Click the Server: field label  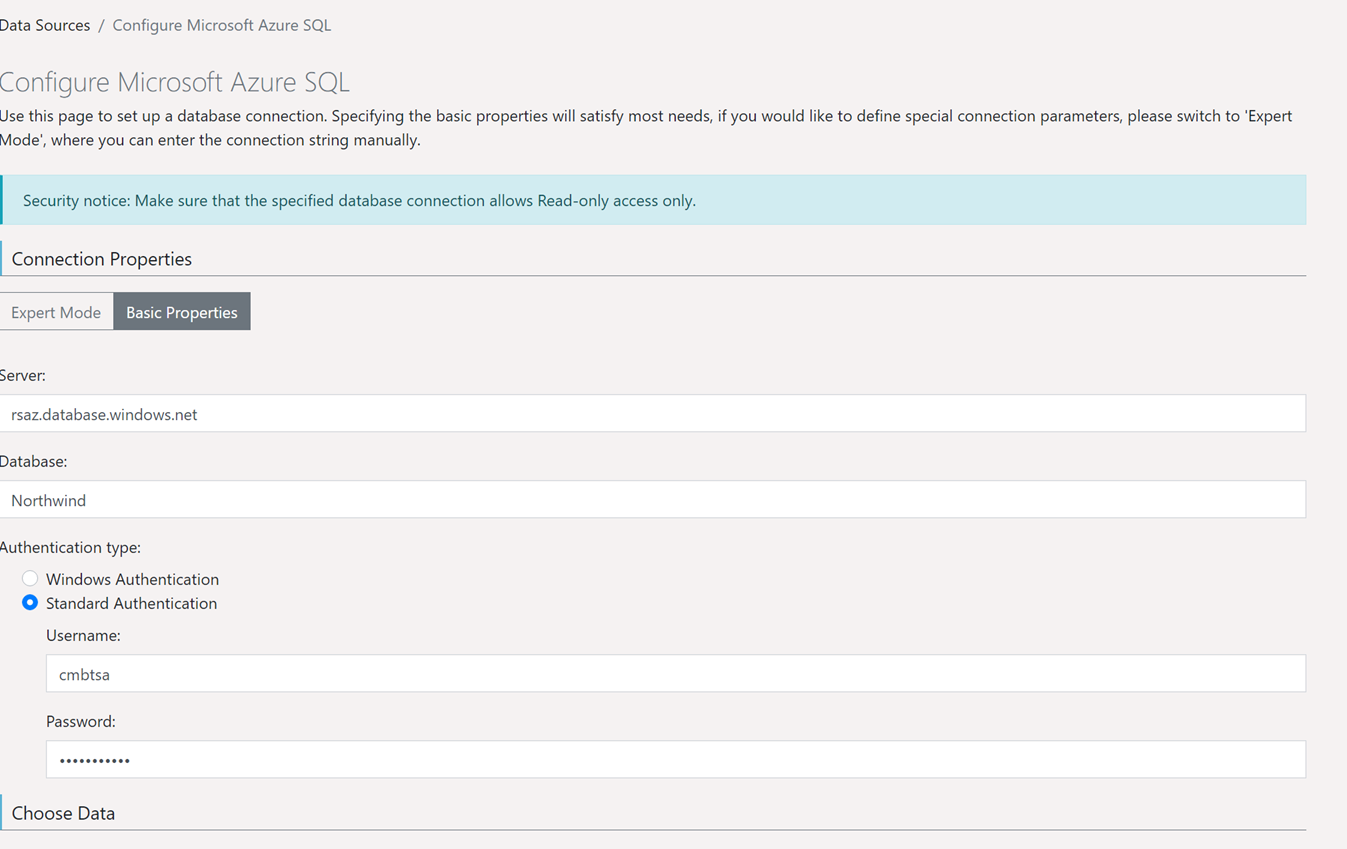pyautogui.click(x=21, y=375)
